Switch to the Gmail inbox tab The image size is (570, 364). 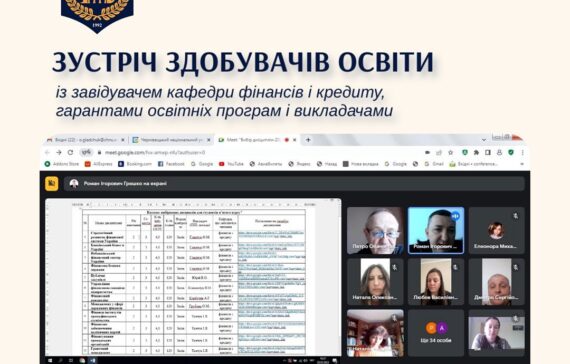click(85, 140)
